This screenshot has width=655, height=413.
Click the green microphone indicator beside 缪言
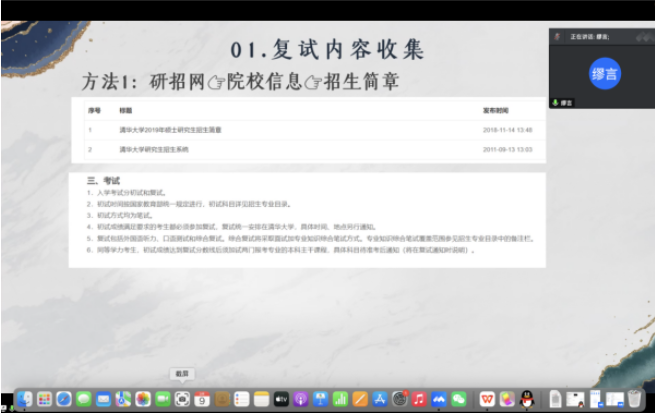pyautogui.click(x=555, y=103)
